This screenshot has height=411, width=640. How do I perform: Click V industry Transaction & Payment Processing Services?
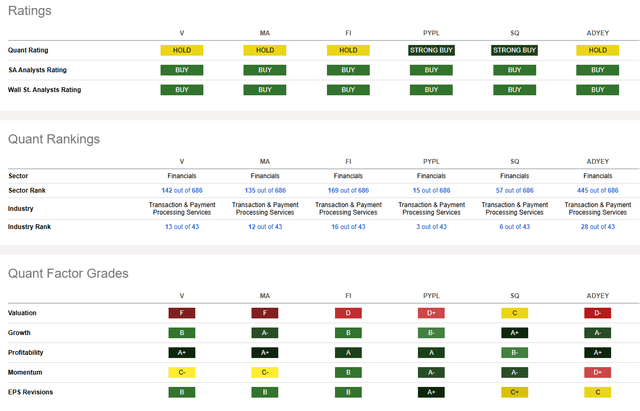tap(182, 209)
